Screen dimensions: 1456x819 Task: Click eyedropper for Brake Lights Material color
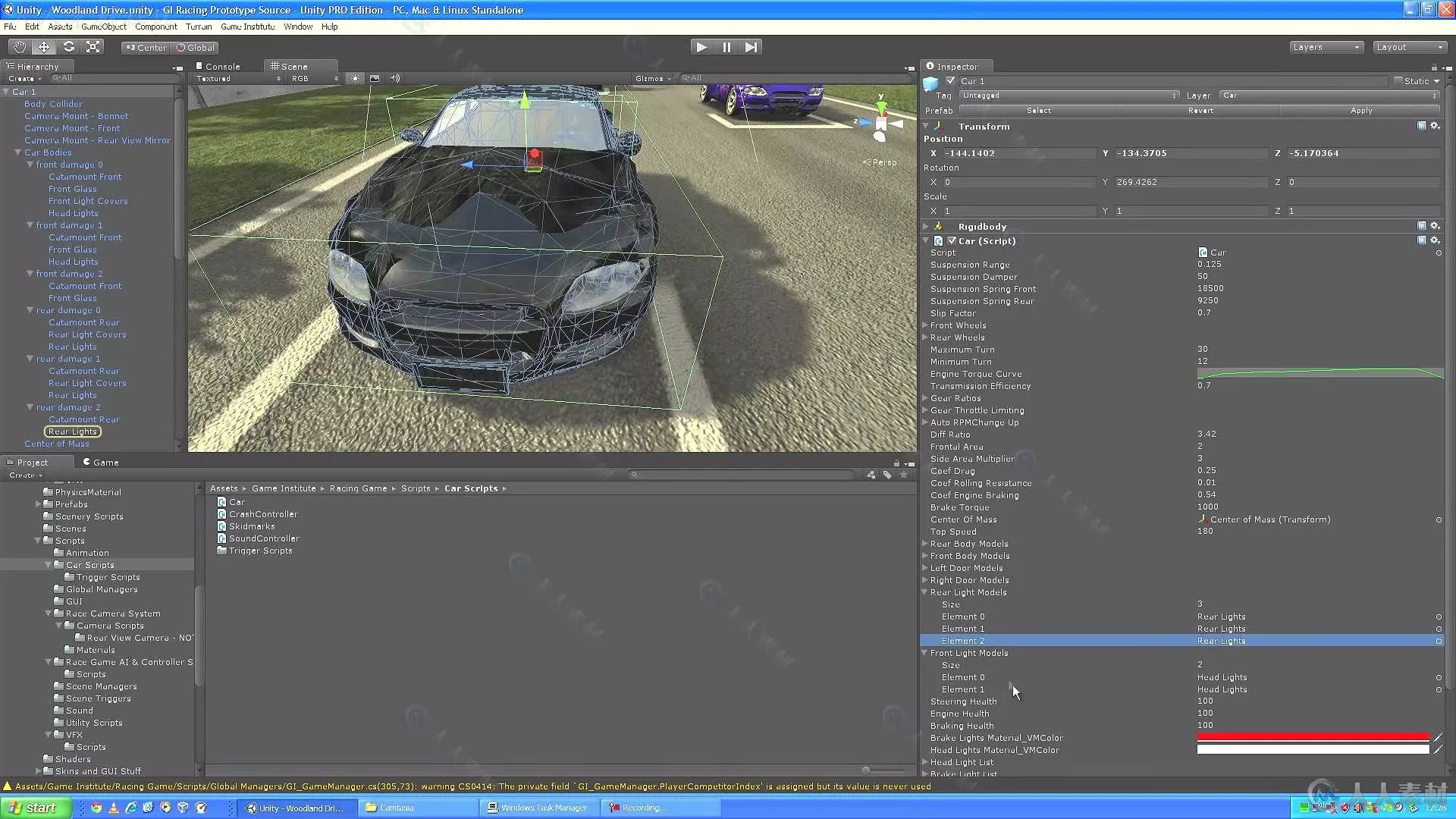(x=1438, y=737)
